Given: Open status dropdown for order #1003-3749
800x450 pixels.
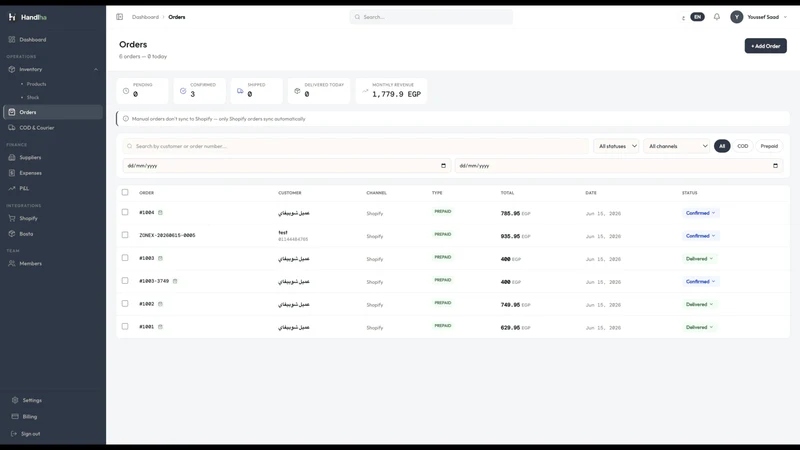Looking at the screenshot, I should pos(701,282).
